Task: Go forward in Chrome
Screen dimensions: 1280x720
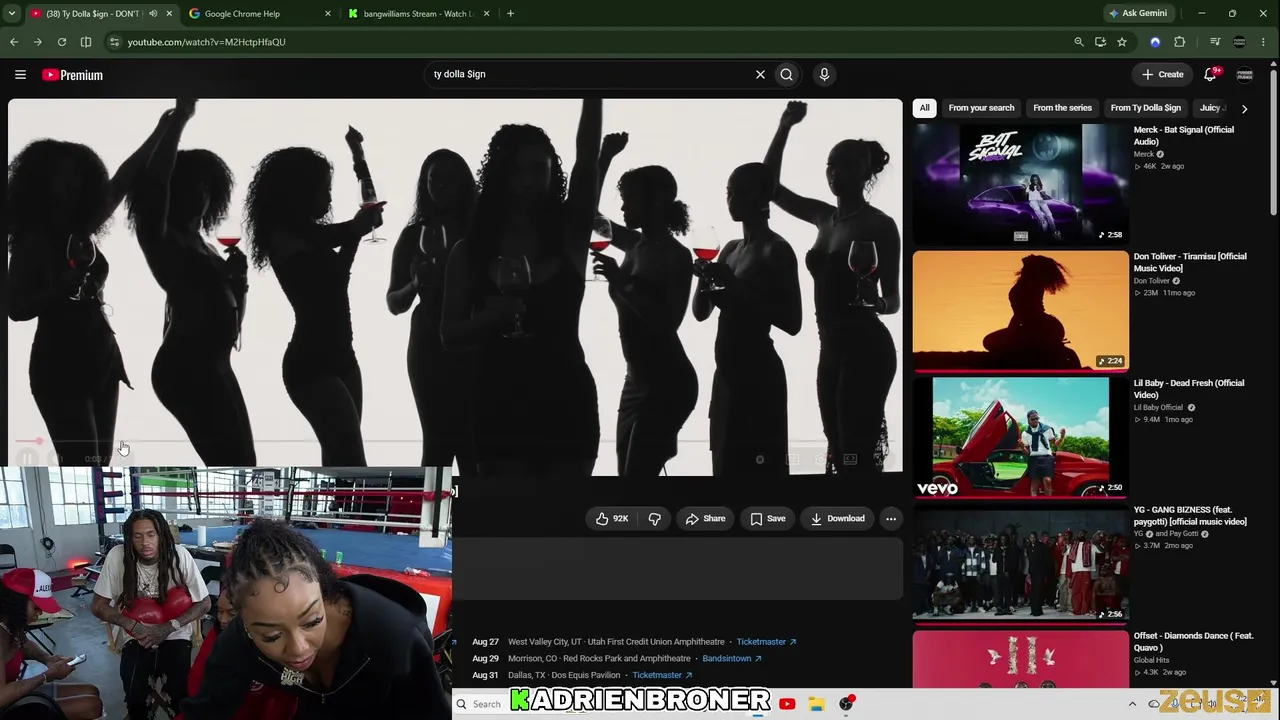Action: point(38,42)
